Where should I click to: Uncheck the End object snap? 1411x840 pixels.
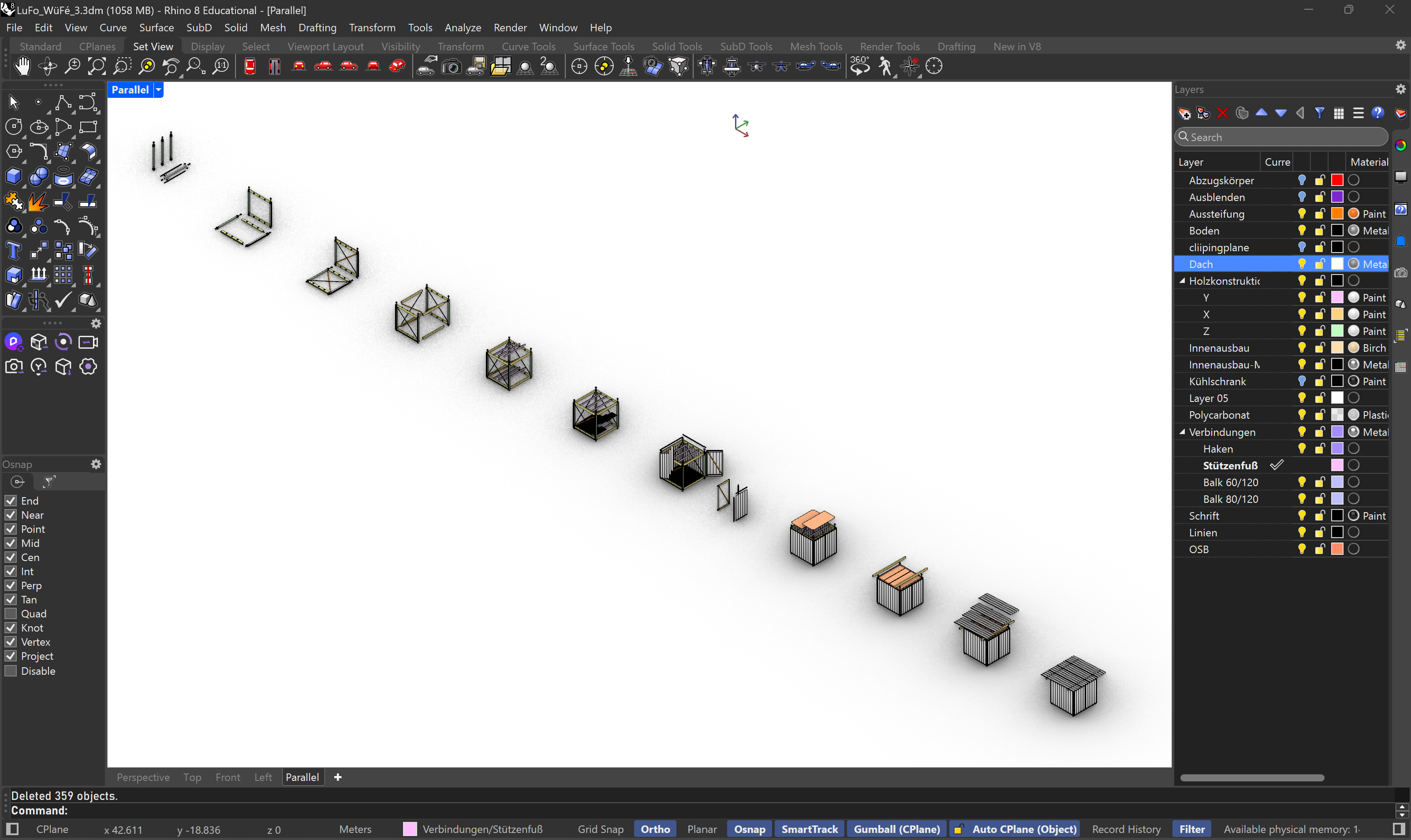coord(11,501)
